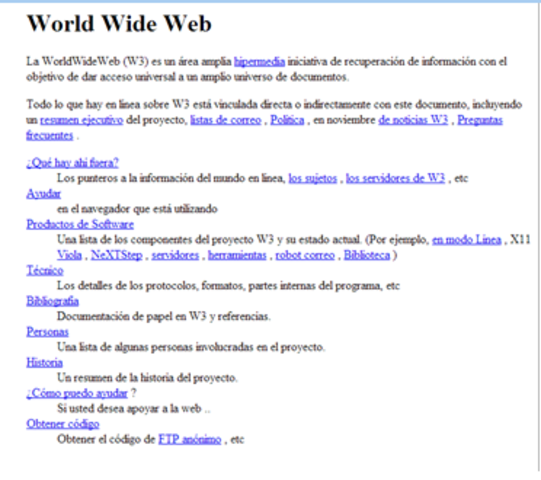Click the herramientas link
This screenshot has width=541, height=480.
click(x=237, y=255)
